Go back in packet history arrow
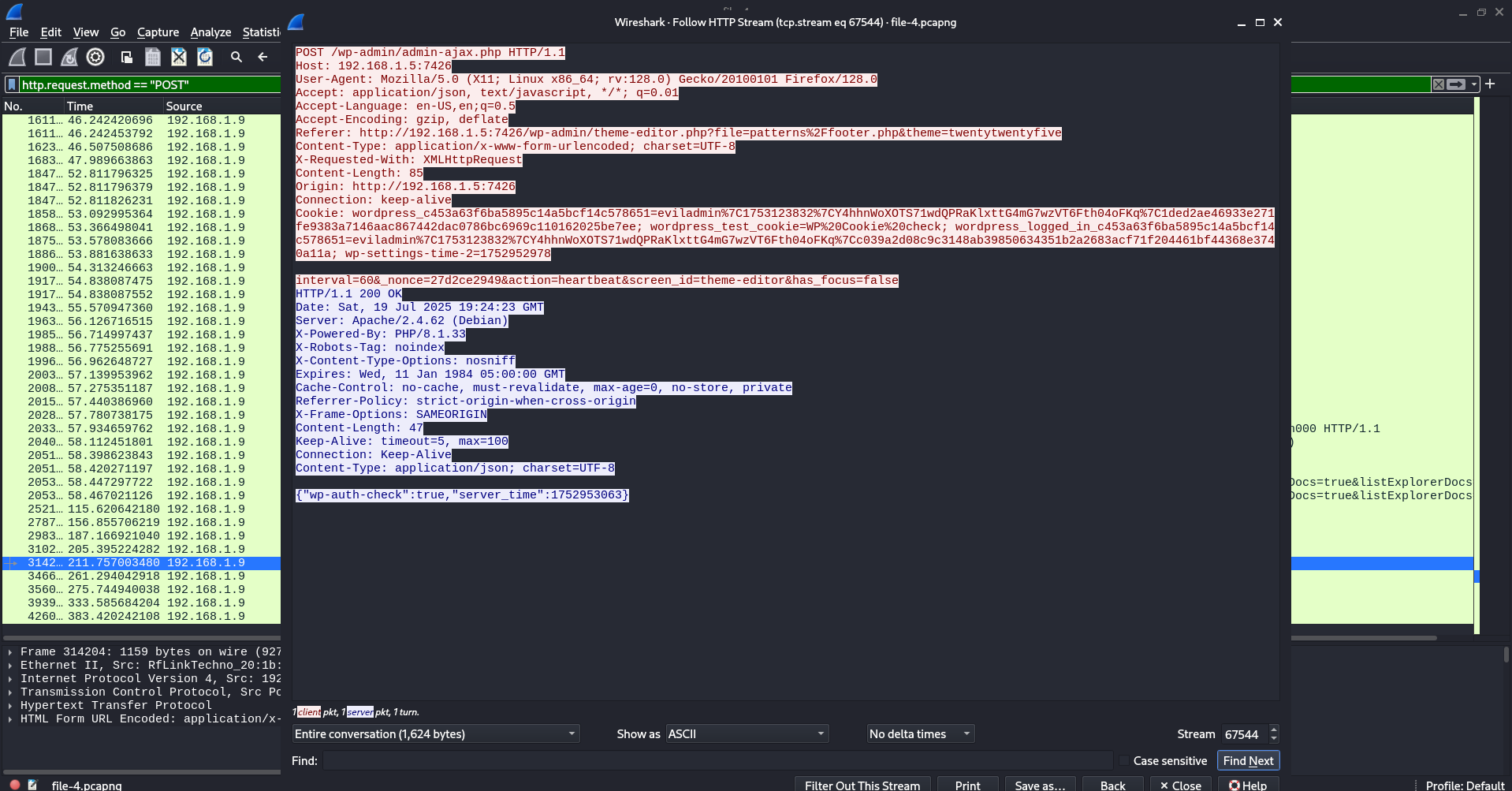The image size is (1512, 791). pyautogui.click(x=263, y=57)
